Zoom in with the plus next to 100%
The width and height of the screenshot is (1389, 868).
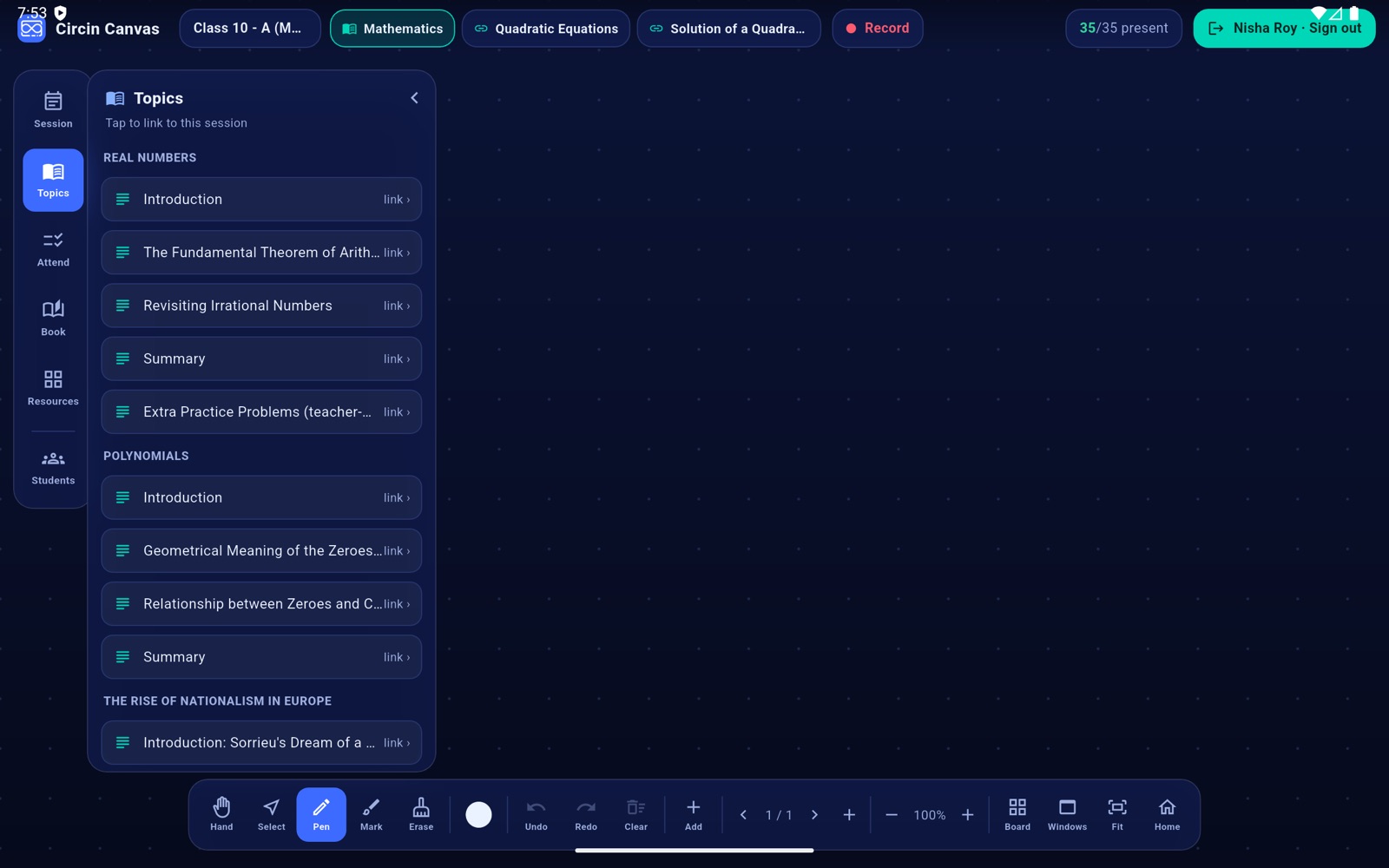pos(967,814)
